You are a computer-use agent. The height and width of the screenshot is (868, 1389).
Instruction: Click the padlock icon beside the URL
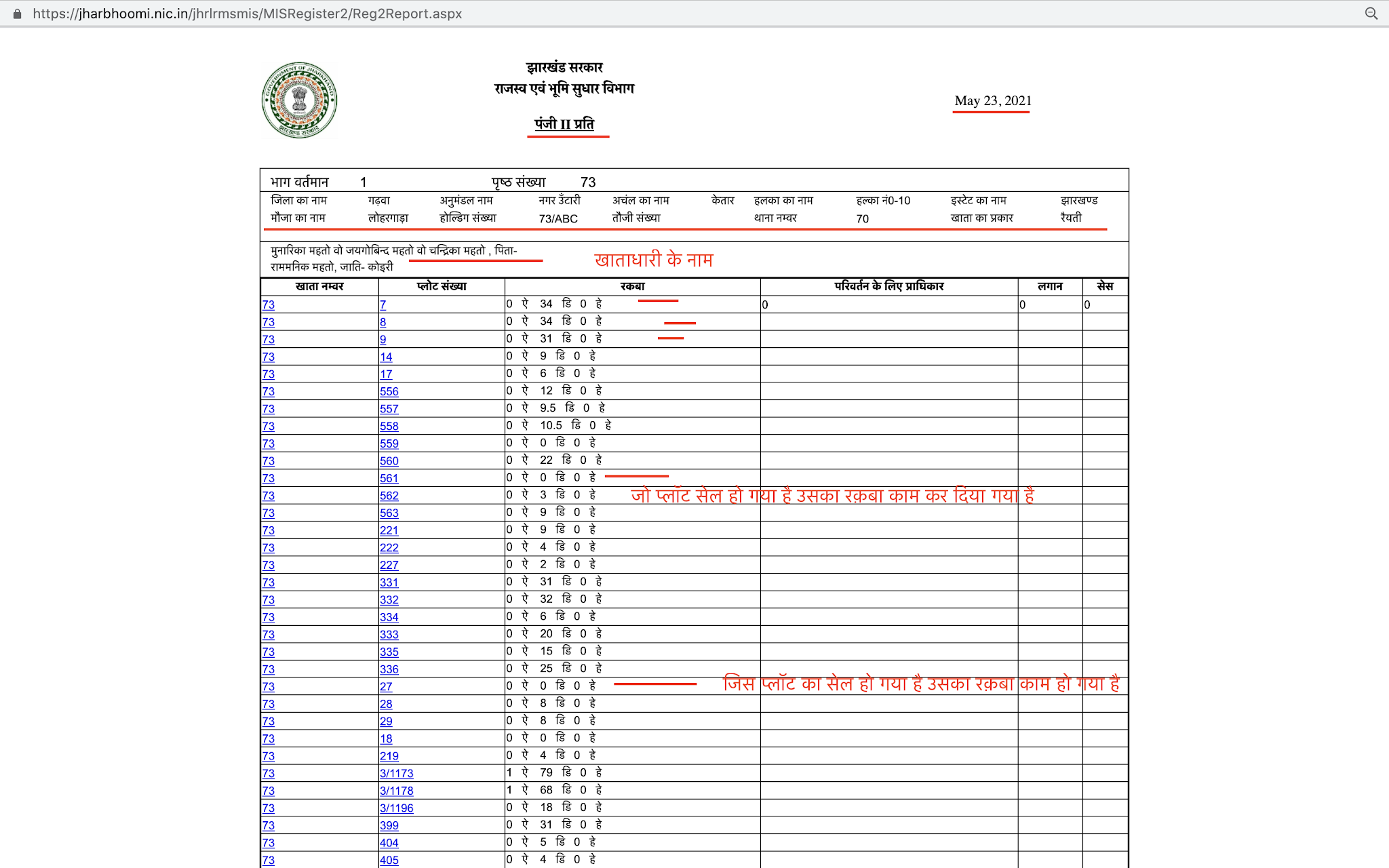[18, 14]
